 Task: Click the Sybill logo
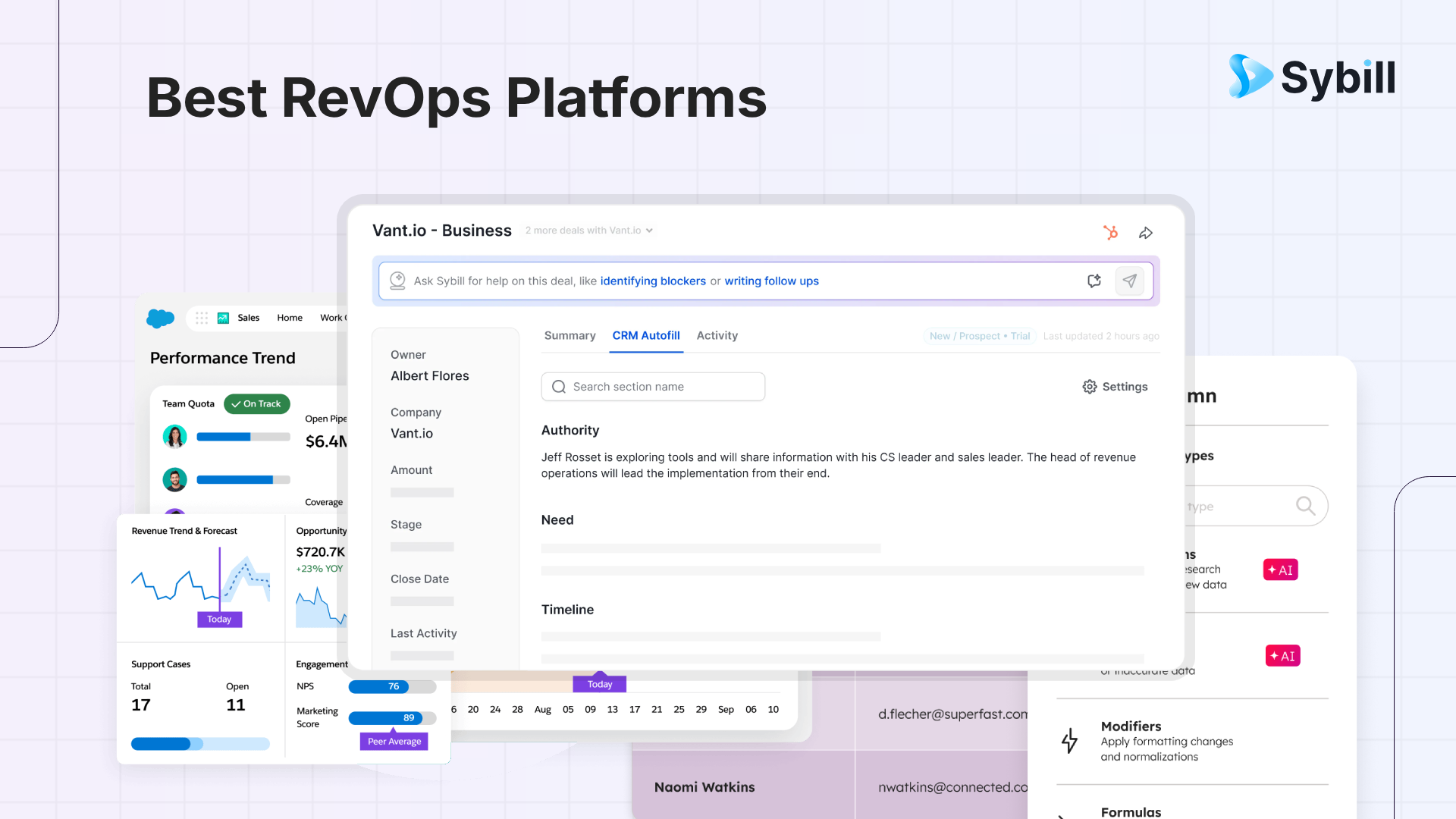click(x=1312, y=77)
